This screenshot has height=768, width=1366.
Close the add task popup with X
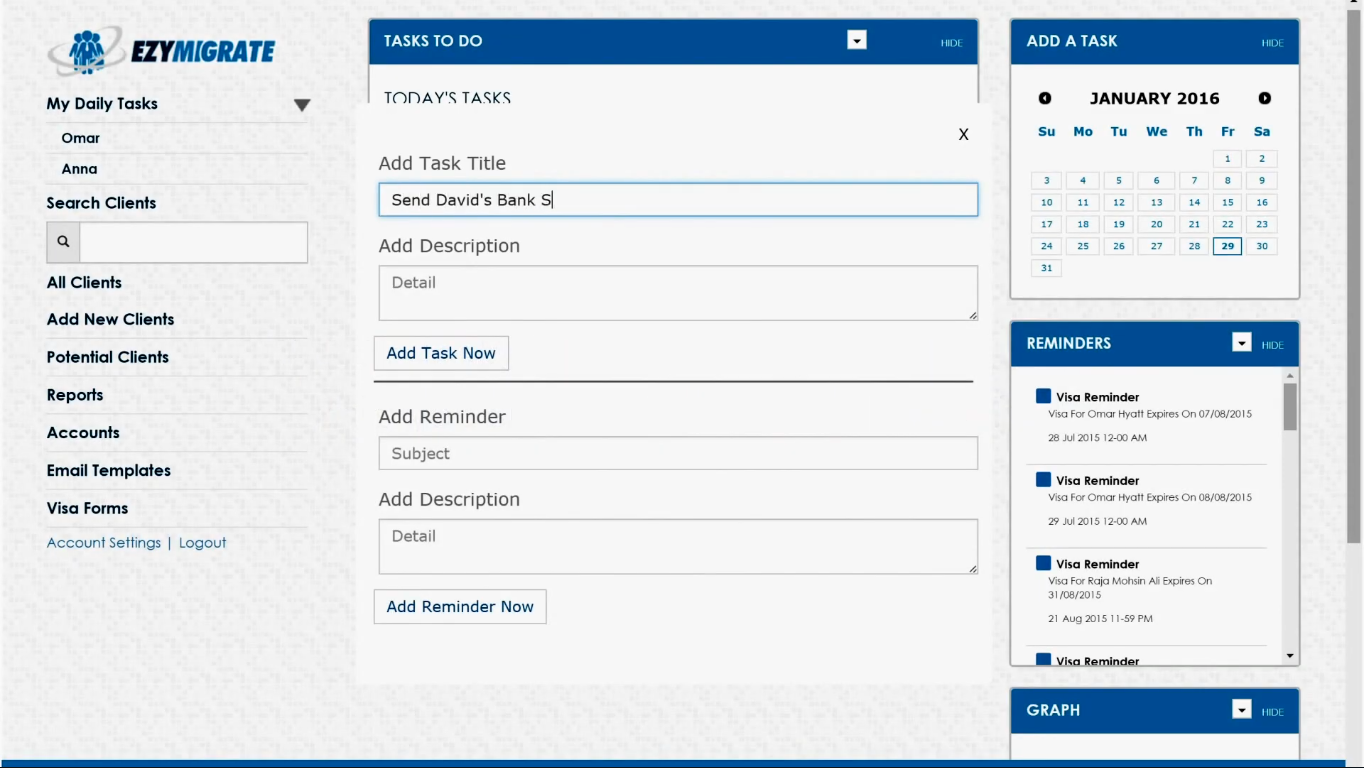(963, 134)
